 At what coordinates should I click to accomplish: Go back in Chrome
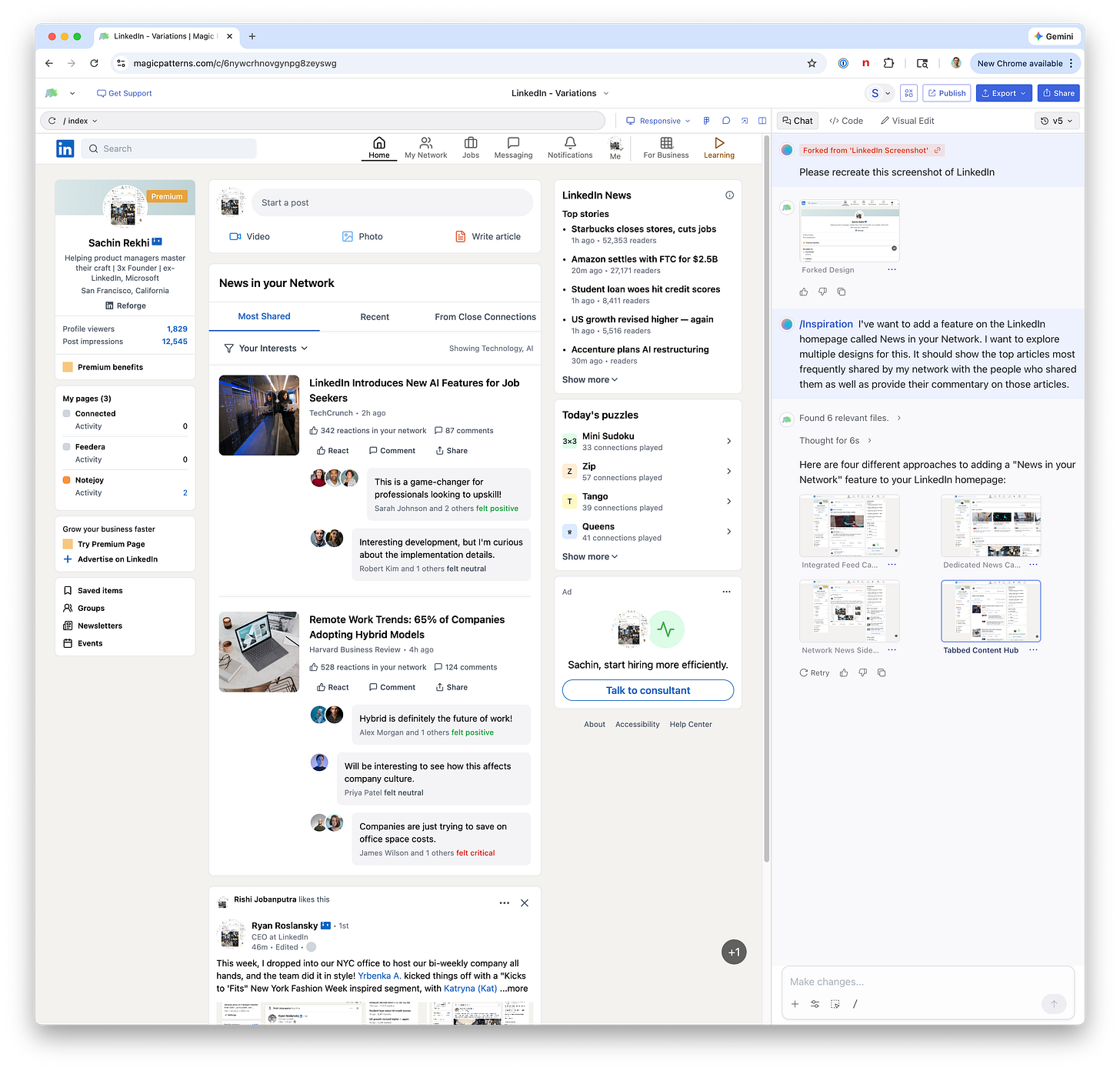pyautogui.click(x=49, y=63)
